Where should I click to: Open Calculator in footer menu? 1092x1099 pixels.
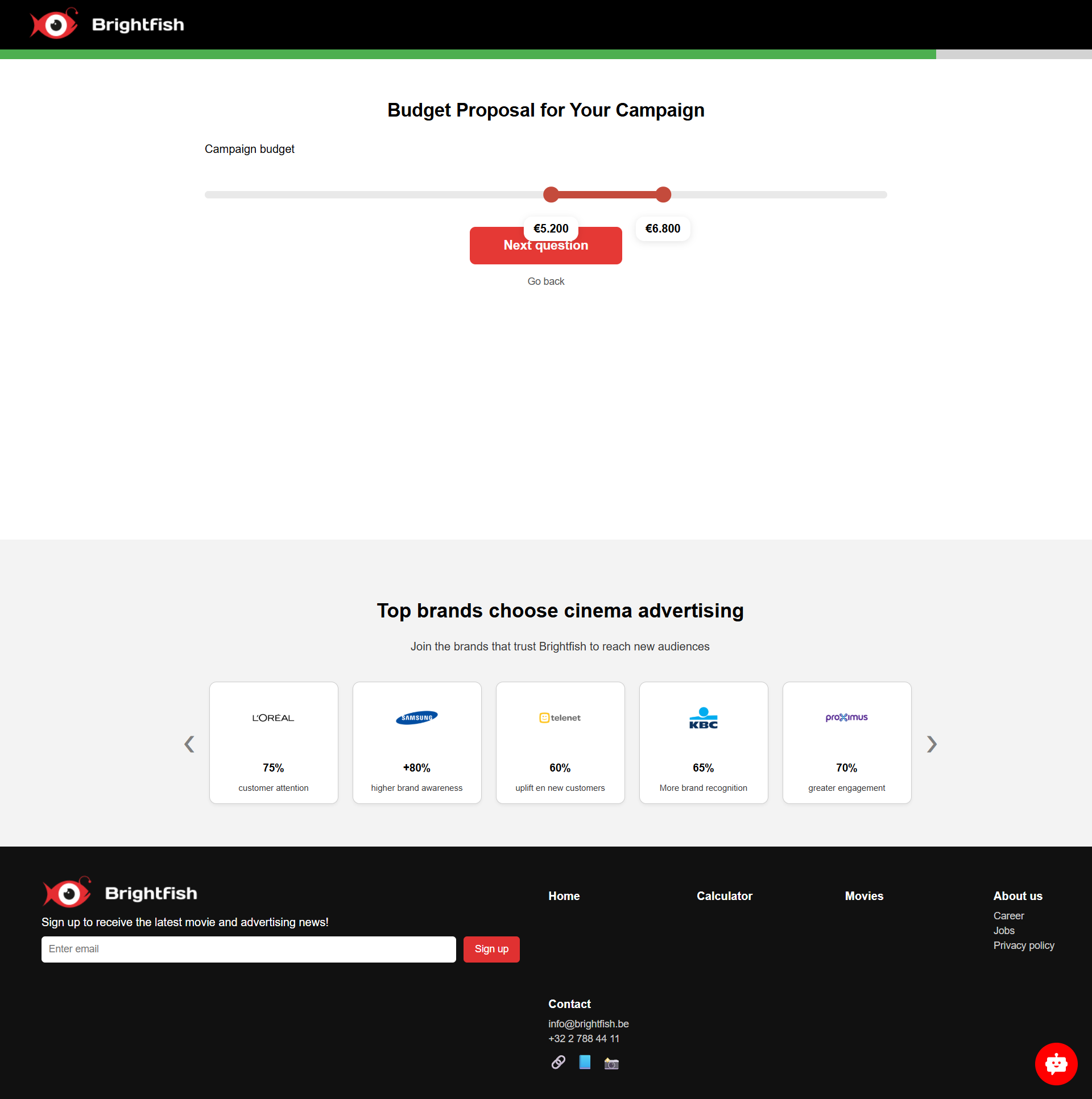pos(725,896)
